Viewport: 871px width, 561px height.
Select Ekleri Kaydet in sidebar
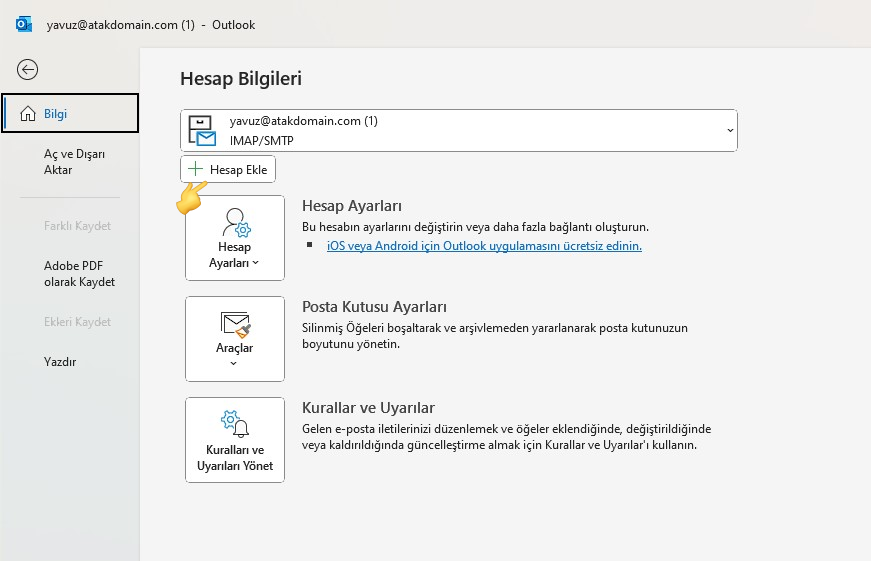pos(77,322)
